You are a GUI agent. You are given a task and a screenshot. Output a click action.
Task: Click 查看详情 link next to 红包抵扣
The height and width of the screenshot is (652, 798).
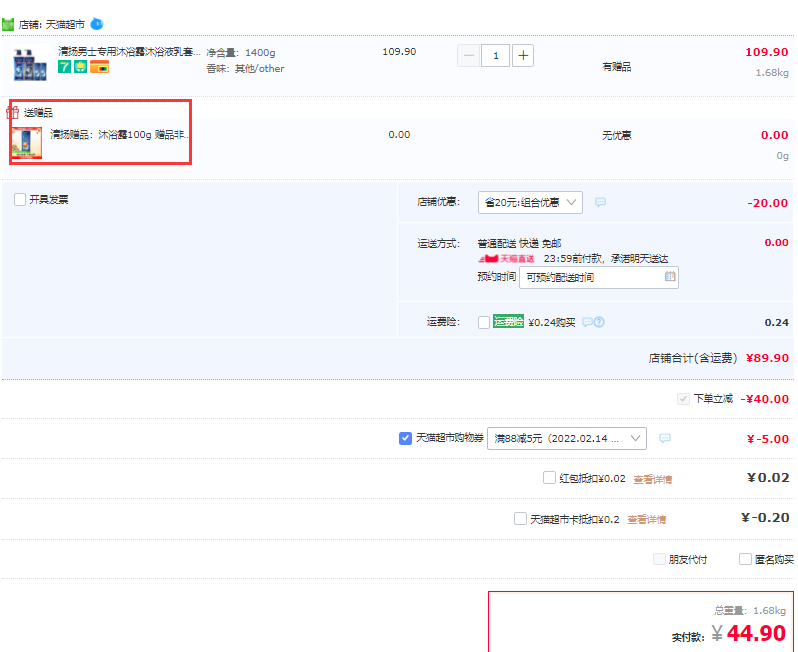pyautogui.click(x=652, y=479)
